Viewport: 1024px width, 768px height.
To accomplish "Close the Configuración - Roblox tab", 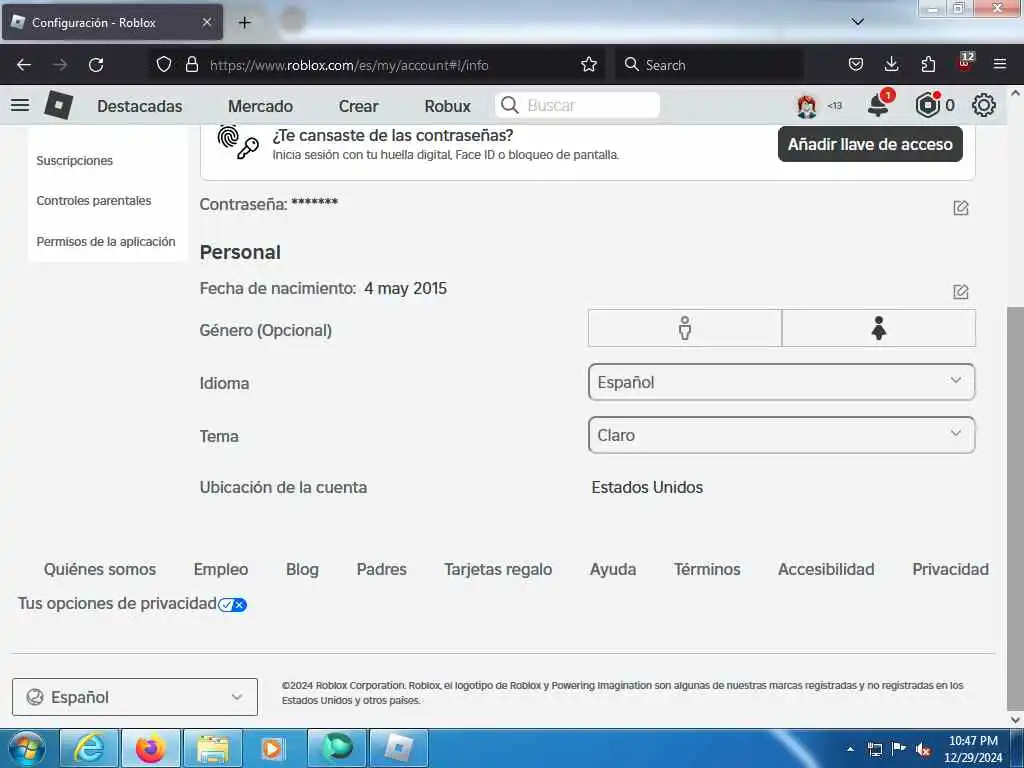I will click(x=206, y=22).
